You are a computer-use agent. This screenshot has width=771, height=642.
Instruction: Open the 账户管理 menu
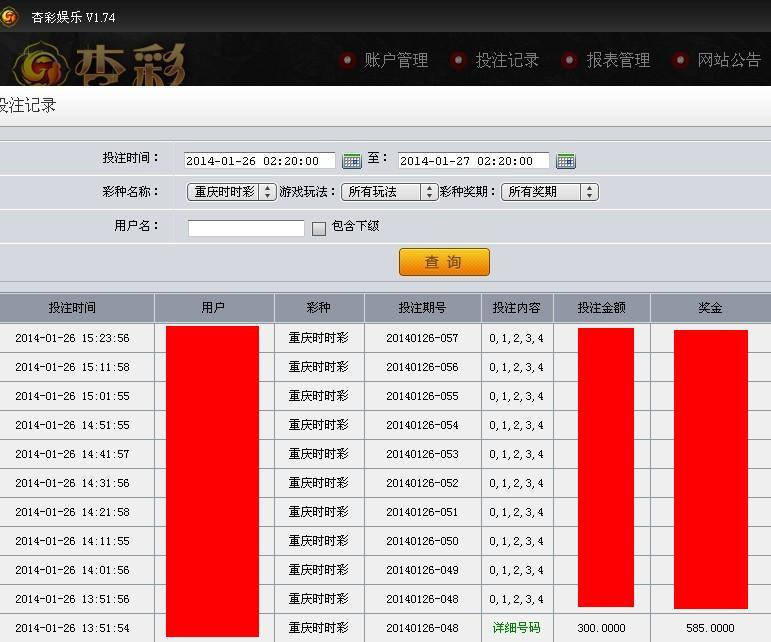[396, 60]
